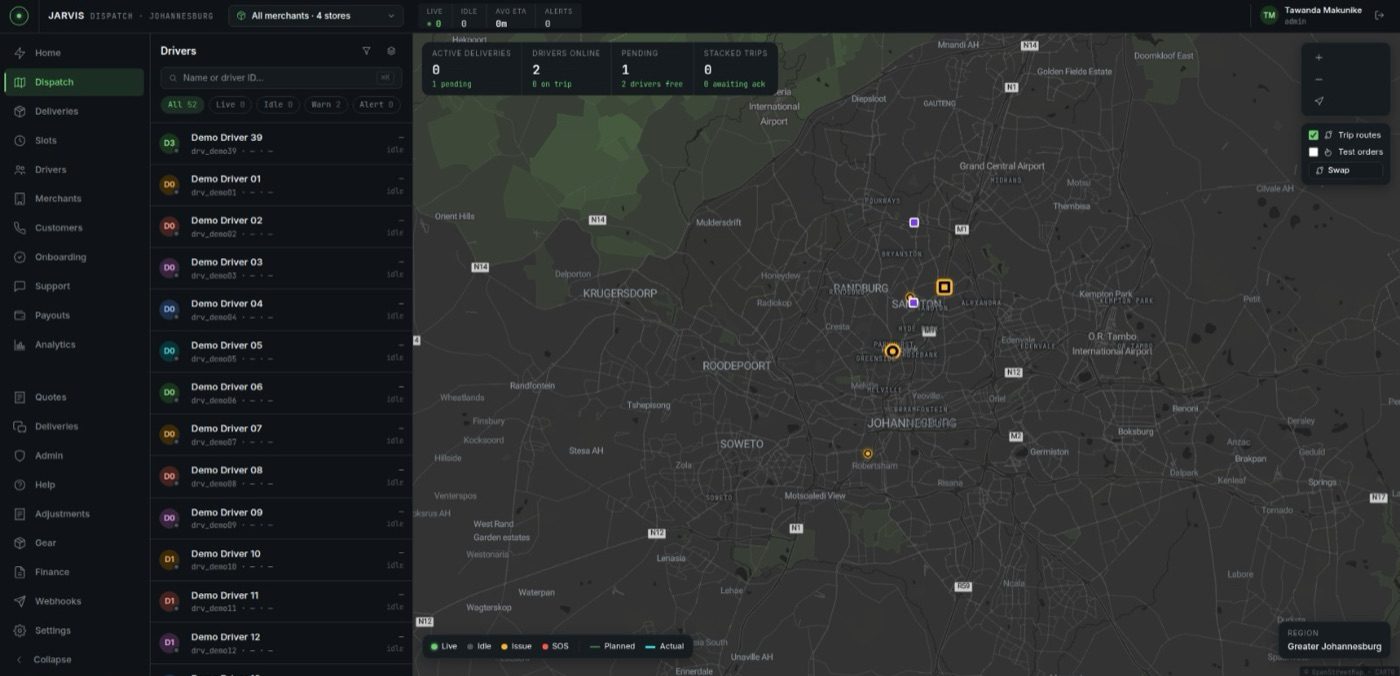Open the All merchants · 4 stores dropdown
1400x676 pixels.
pos(316,16)
